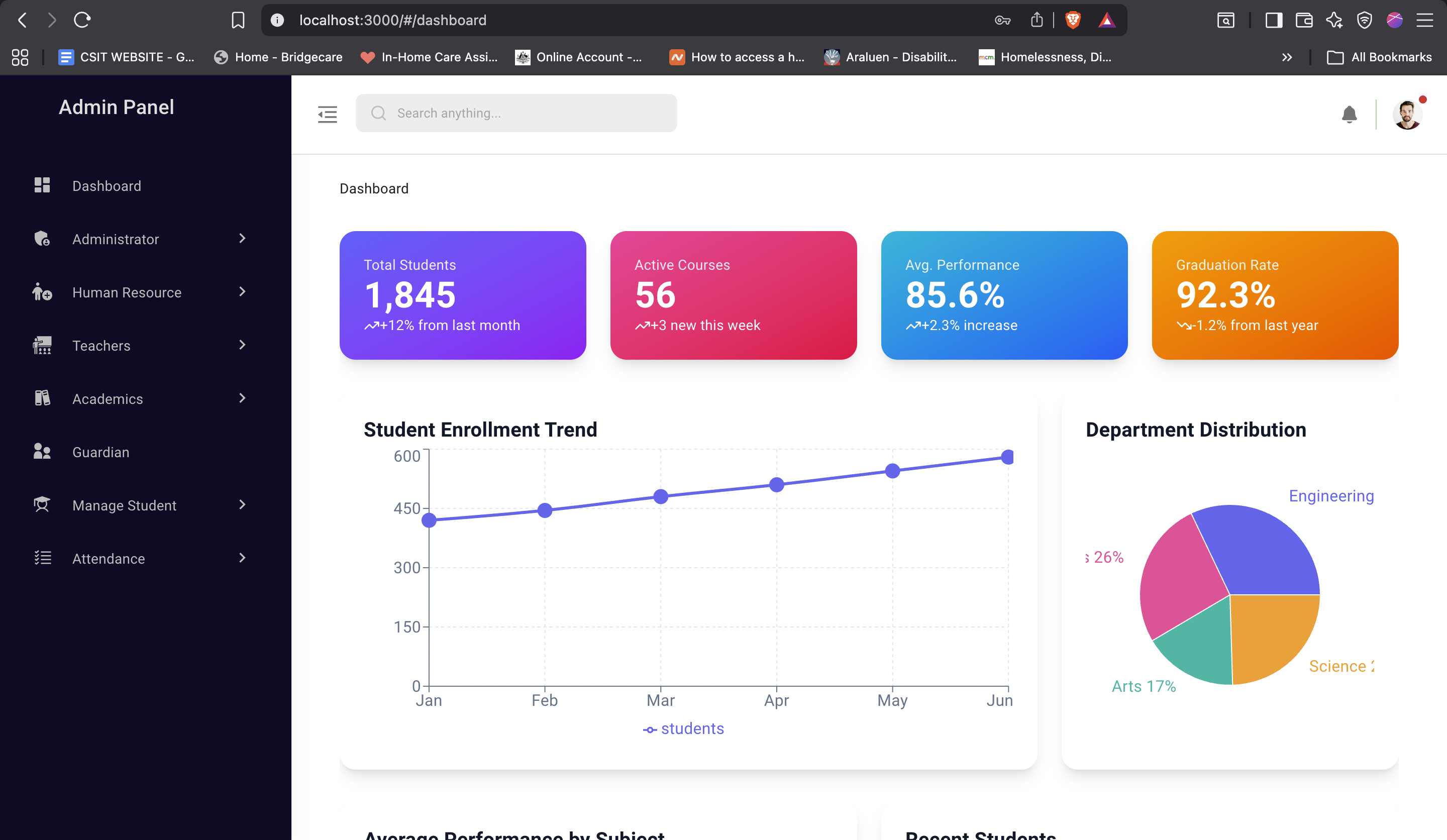Expand the Teachers submenu chevron
This screenshot has width=1447, height=840.
point(242,345)
